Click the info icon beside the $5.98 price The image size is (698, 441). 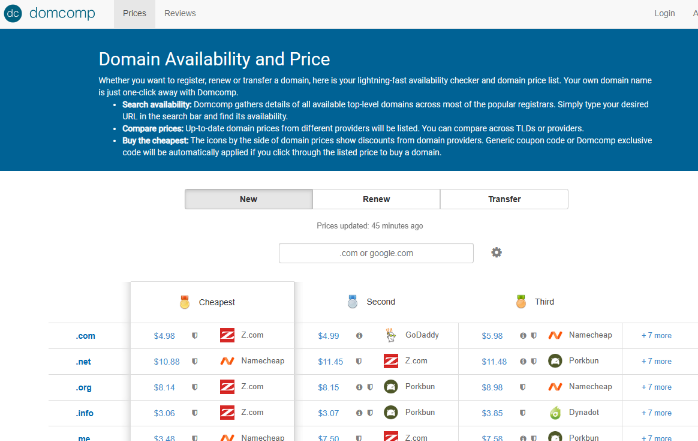click(x=523, y=336)
